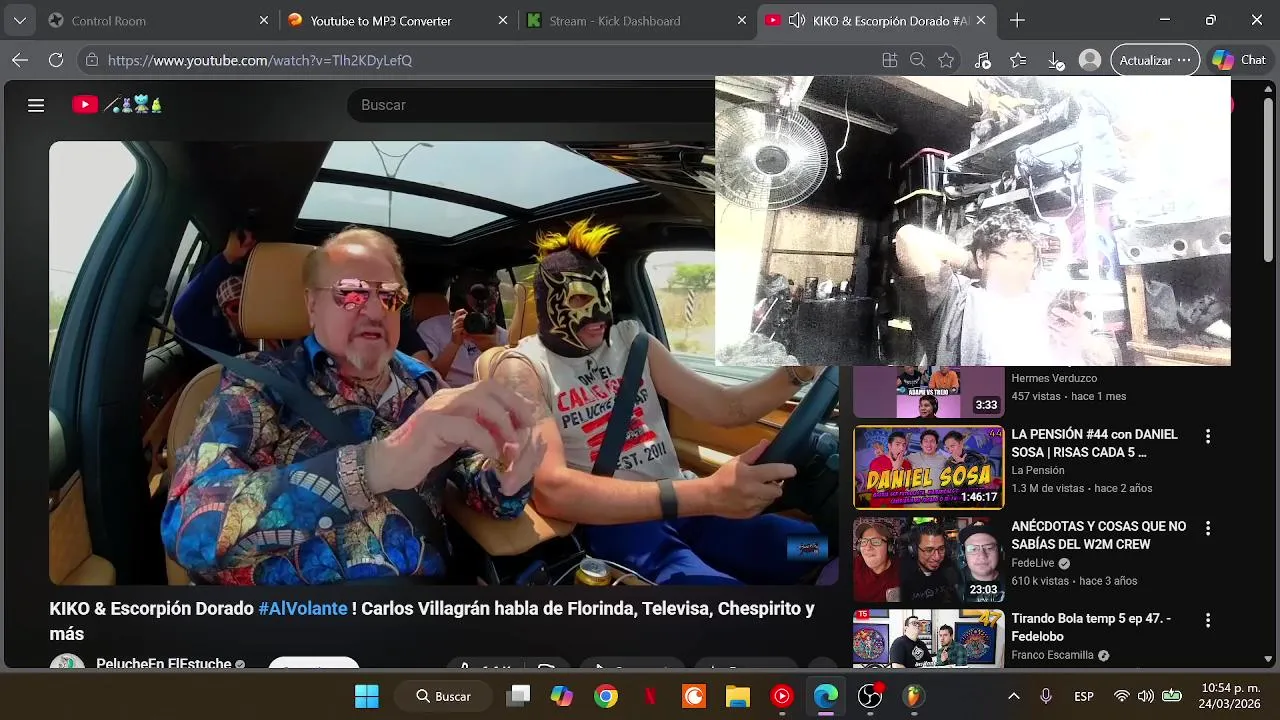Open the #AlVolante hashtag link
This screenshot has height=720, width=1280.
pyautogui.click(x=303, y=608)
